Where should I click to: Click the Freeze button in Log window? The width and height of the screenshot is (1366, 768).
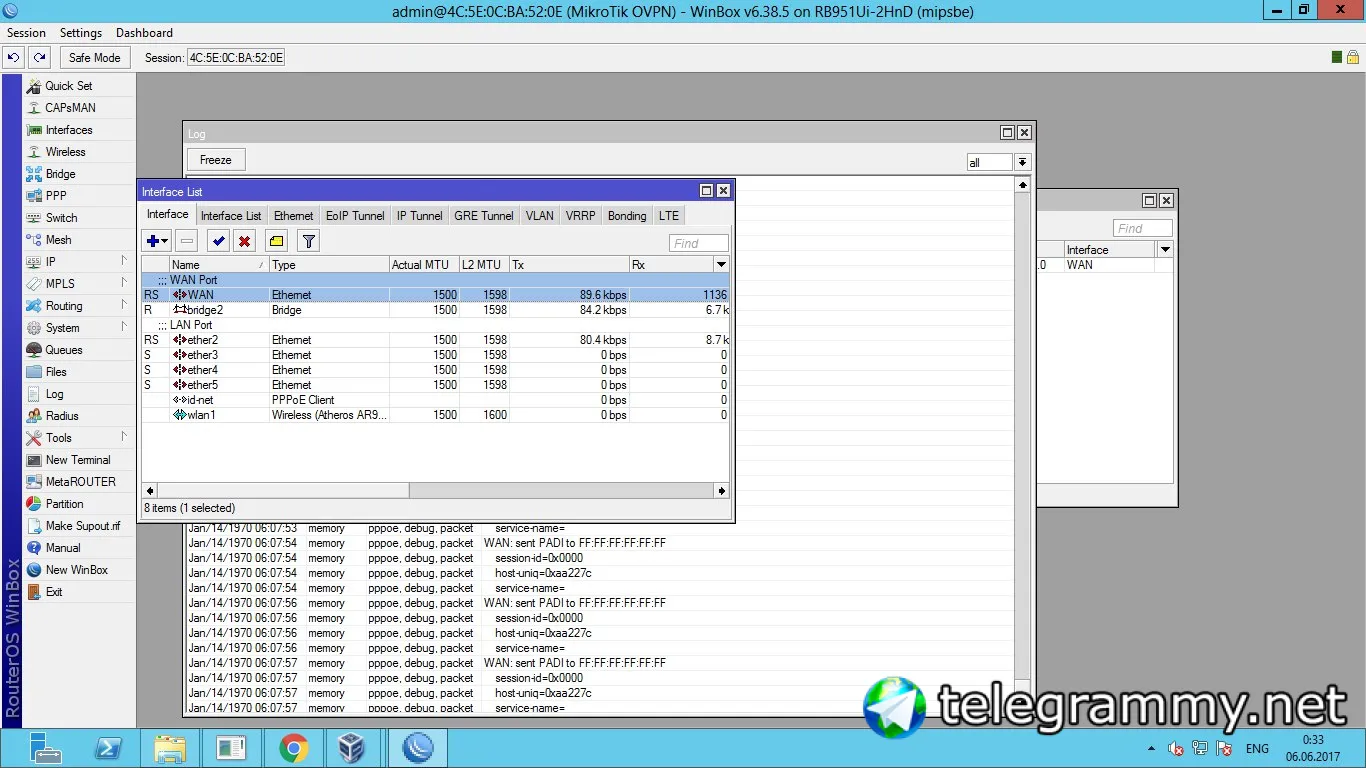coord(216,160)
